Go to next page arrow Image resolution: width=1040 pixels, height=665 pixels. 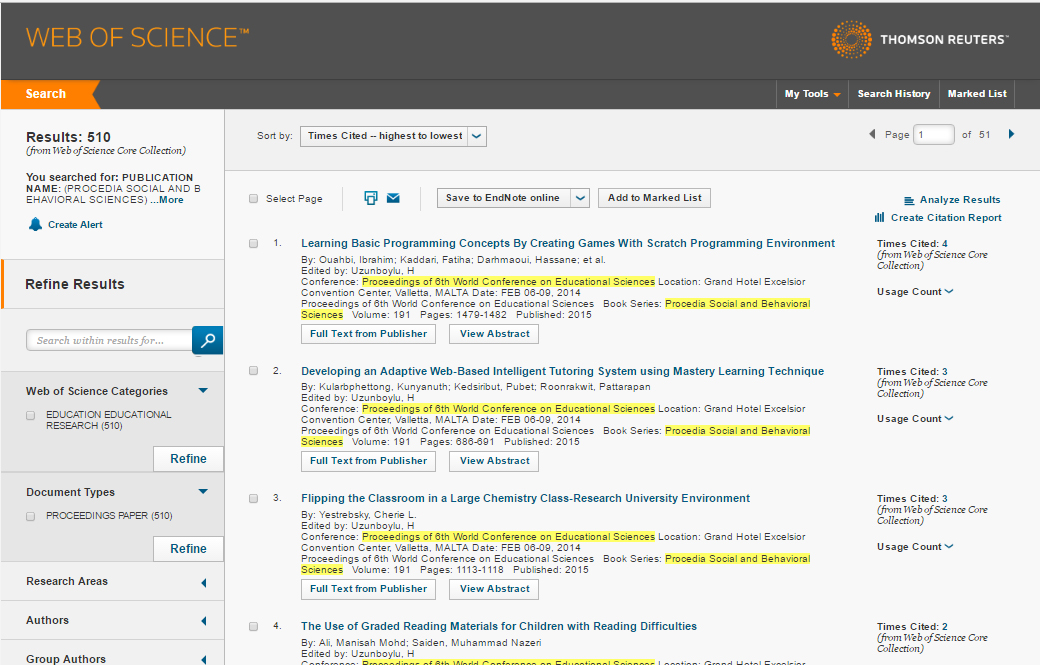(x=1011, y=134)
